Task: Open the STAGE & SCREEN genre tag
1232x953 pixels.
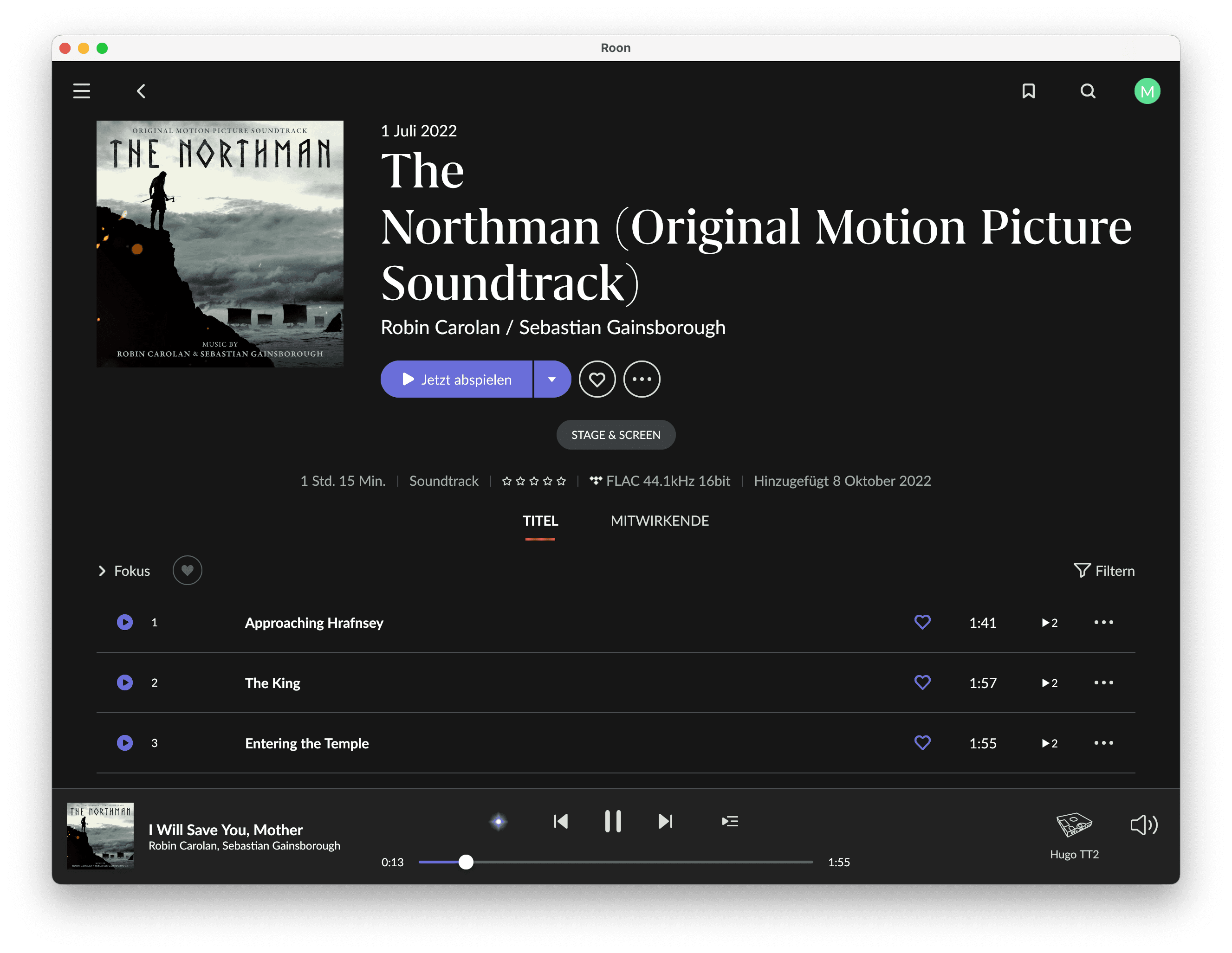Action: click(x=616, y=435)
